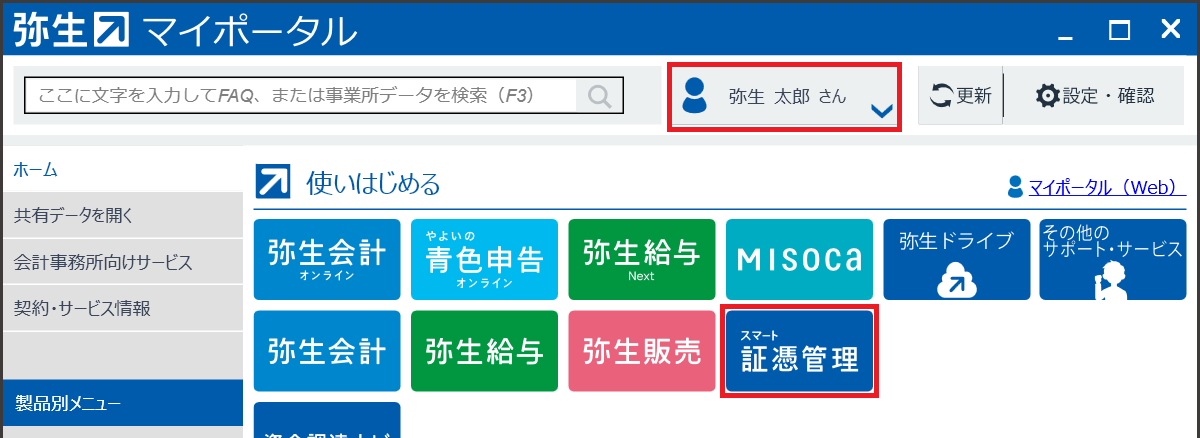Launch the 弥生販売 tile
This screenshot has height=438, width=1200.
click(642, 351)
